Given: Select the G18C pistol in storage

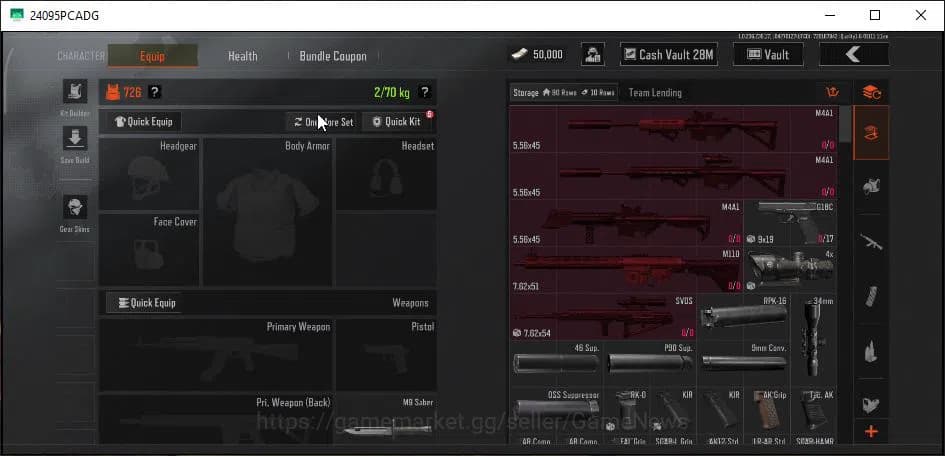Looking at the screenshot, I should (x=790, y=223).
